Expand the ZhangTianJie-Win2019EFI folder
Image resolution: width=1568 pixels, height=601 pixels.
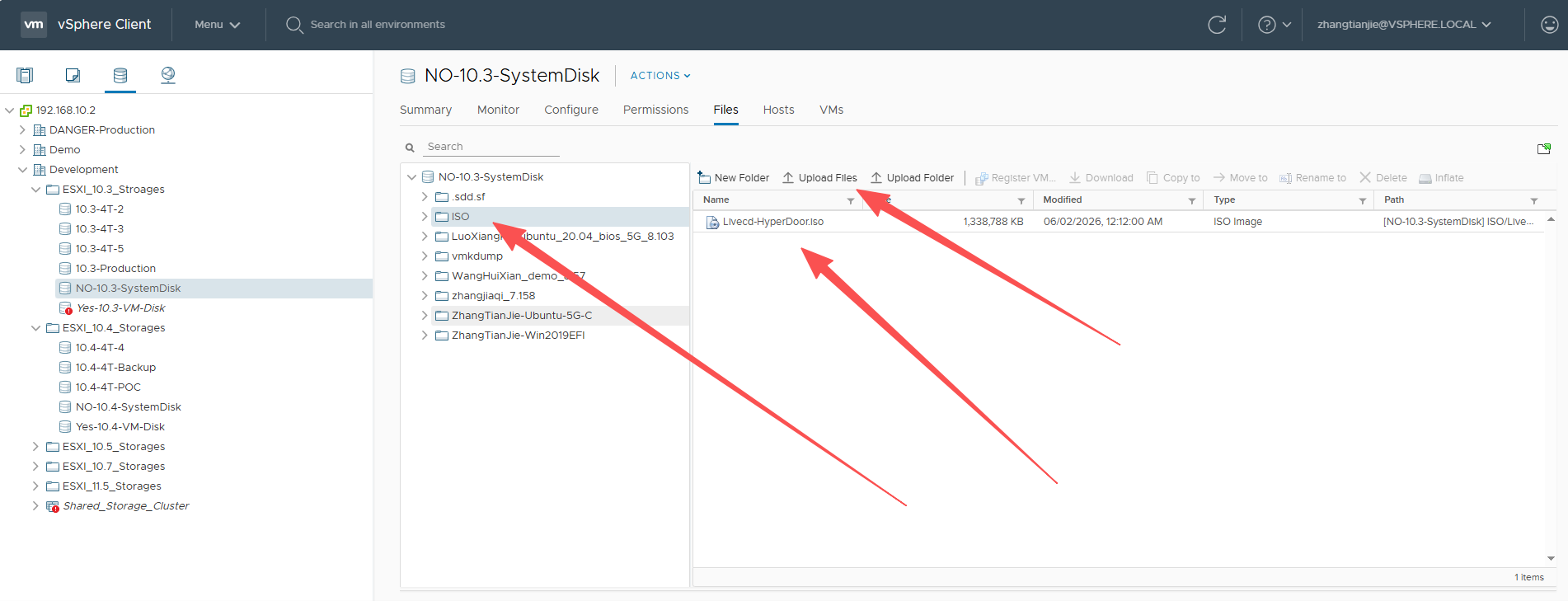[x=425, y=335]
